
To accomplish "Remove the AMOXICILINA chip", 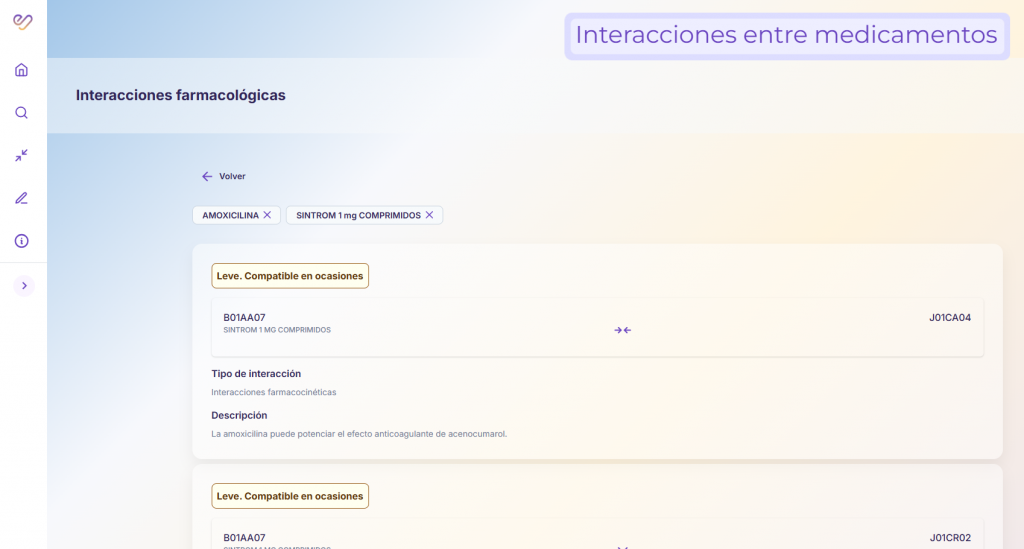I will click(x=267, y=215).
